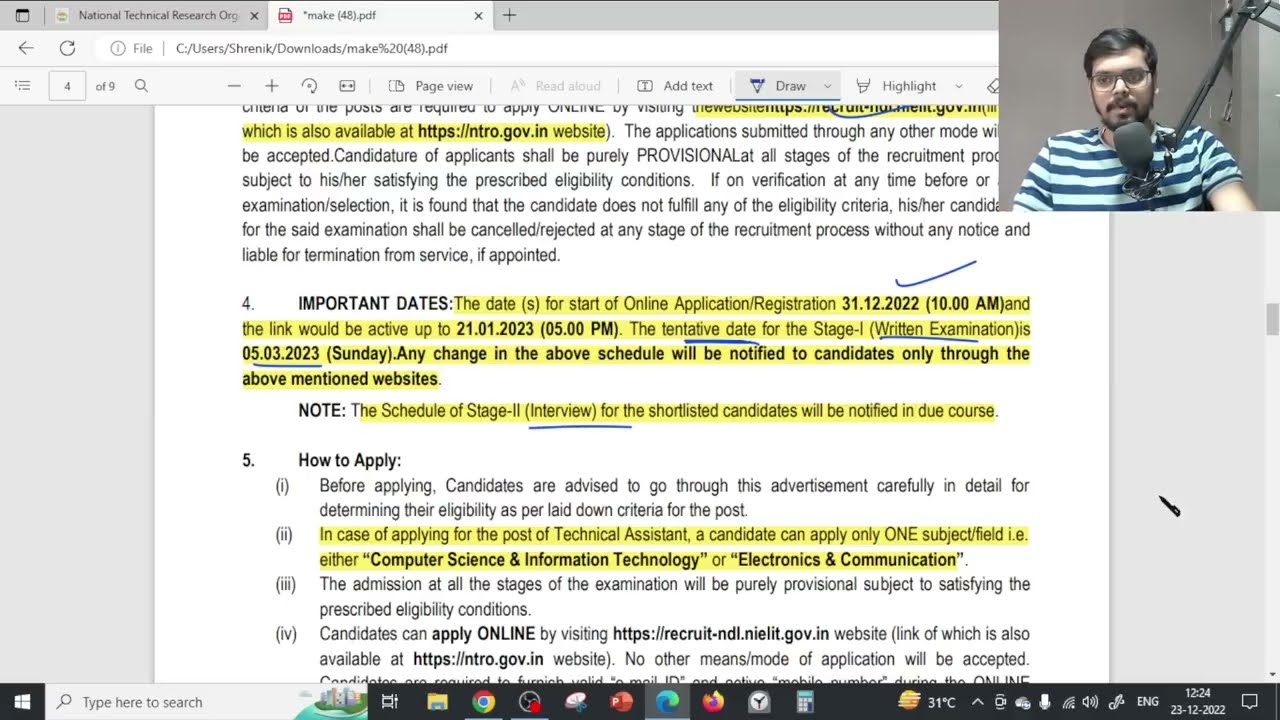Open the PDF table of contents
The width and height of the screenshot is (1280, 720).
click(x=22, y=86)
